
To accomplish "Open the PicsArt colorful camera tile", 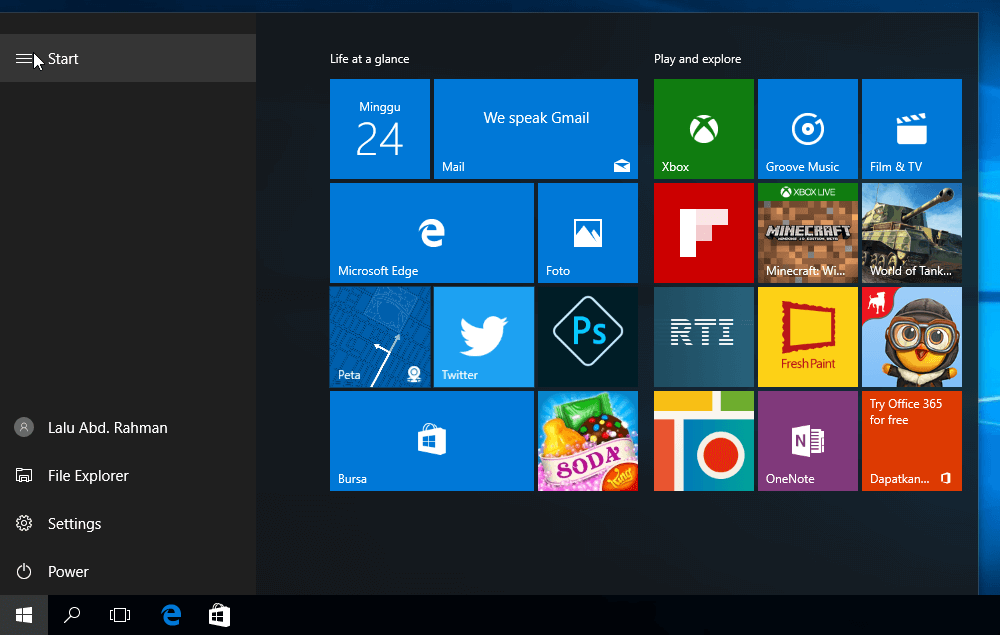I will tap(703, 441).
